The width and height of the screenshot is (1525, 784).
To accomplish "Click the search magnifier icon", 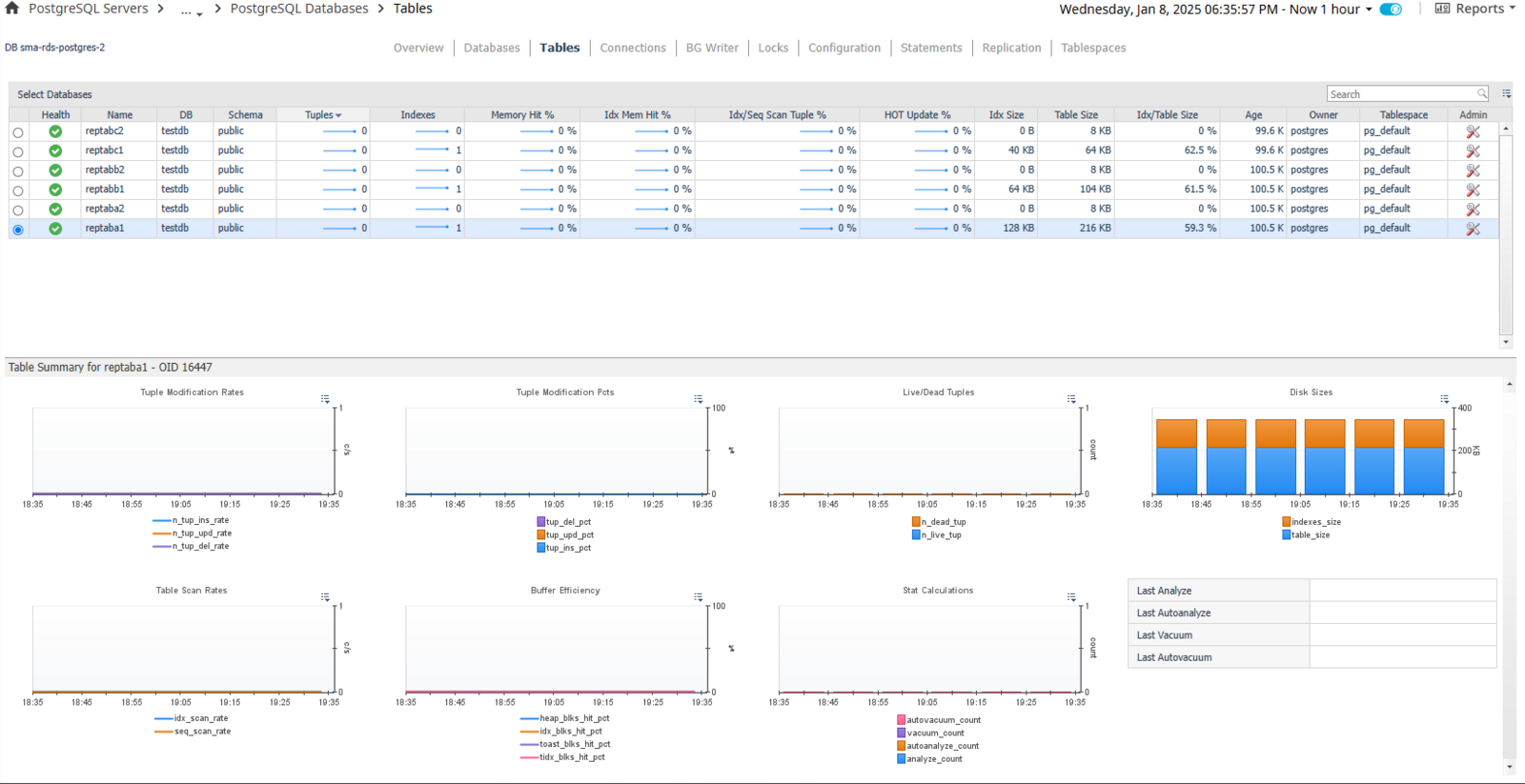I will point(1481,93).
